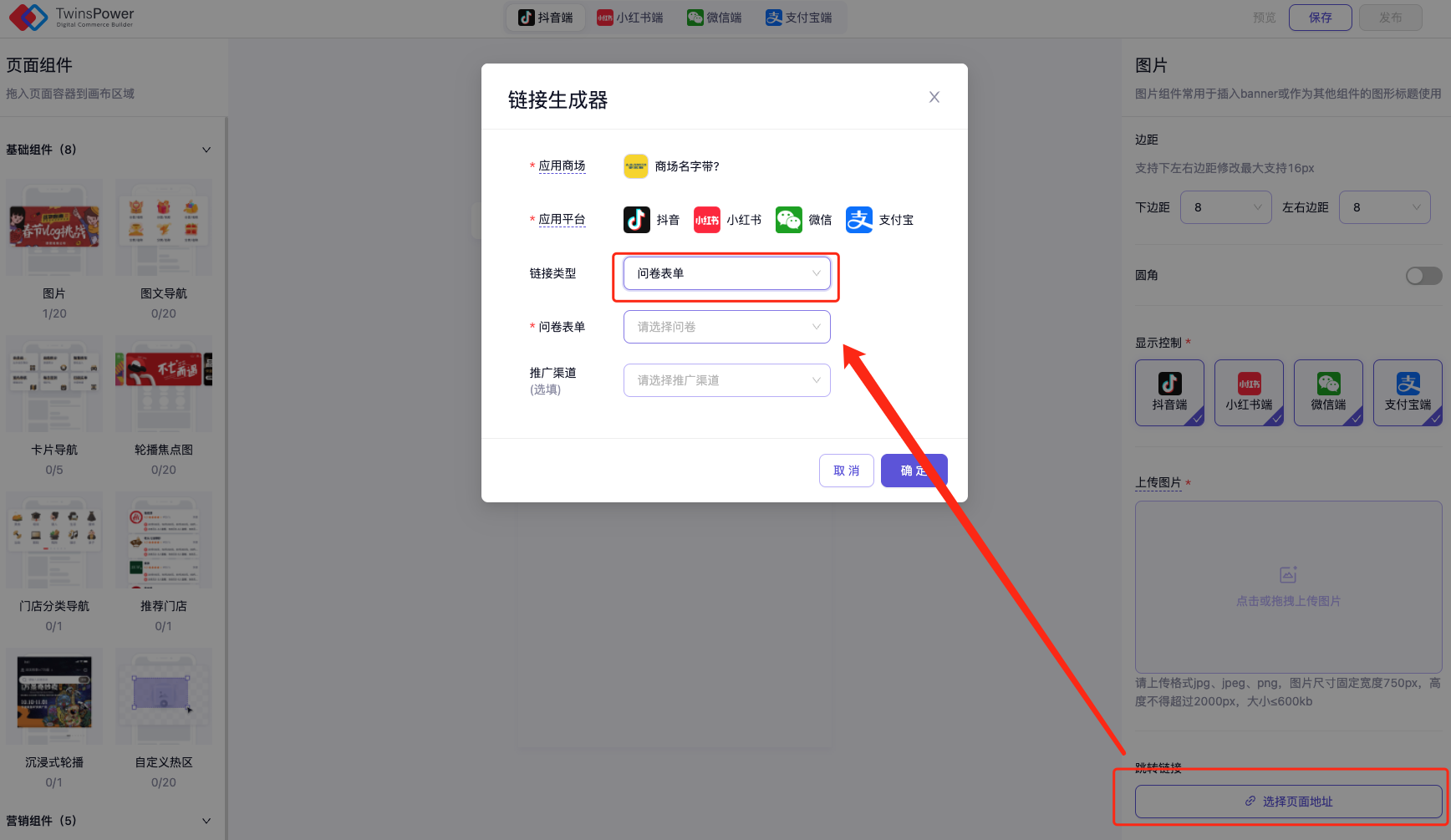The image size is (1451, 840).
Task: Click the WeChat icon in the dialog
Action: coord(788,220)
